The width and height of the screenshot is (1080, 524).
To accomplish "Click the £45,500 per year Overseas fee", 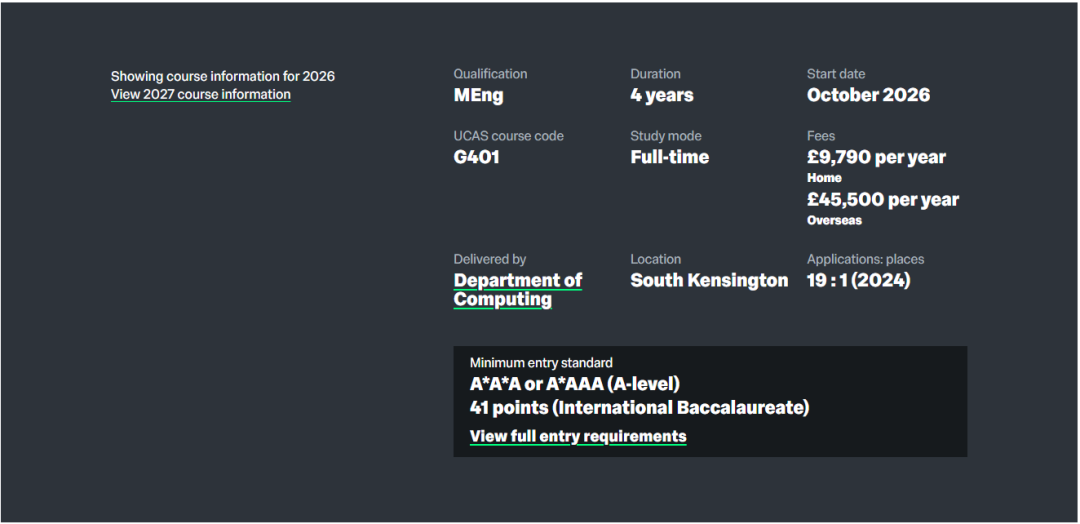I will click(x=882, y=200).
